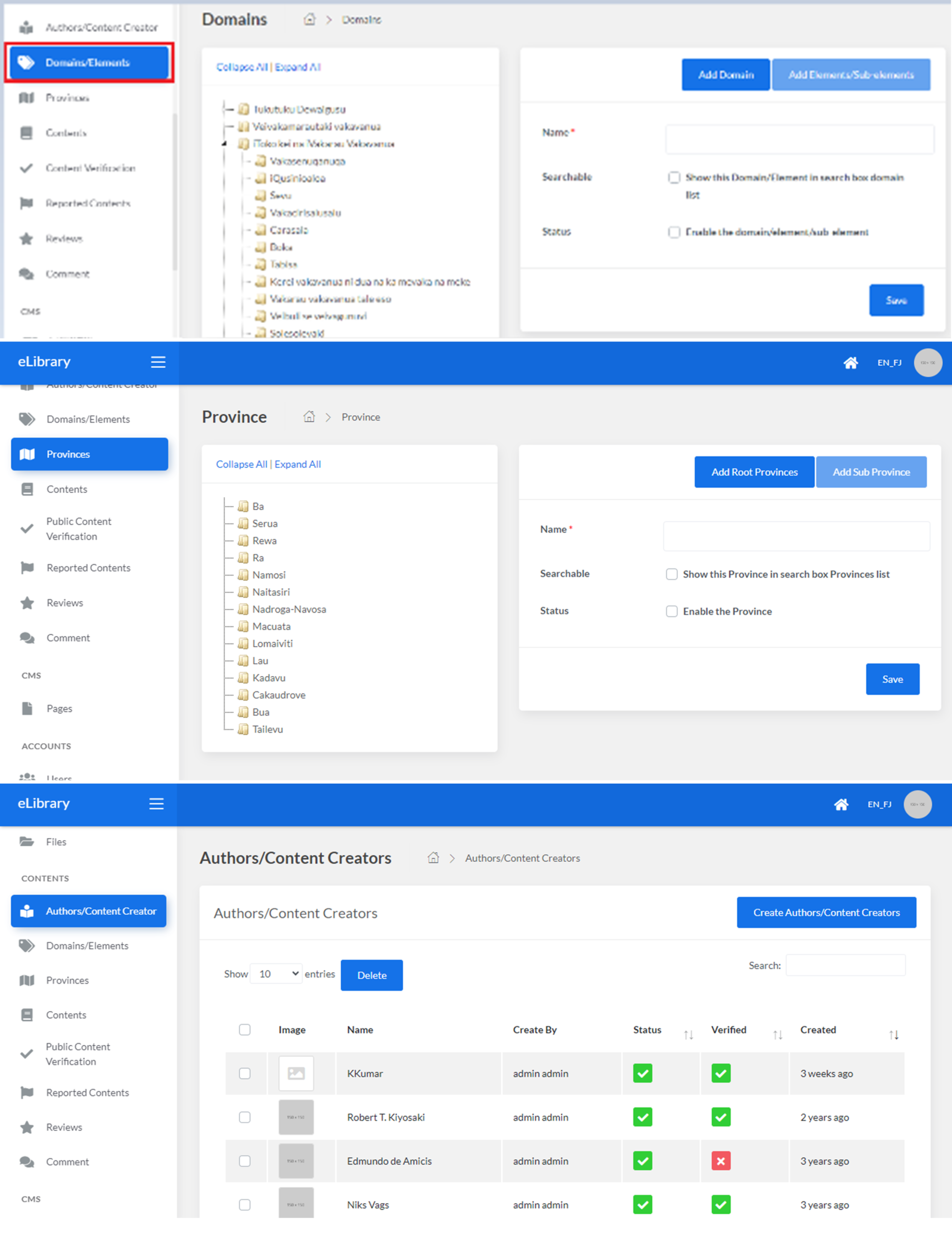952x1243 pixels.
Task: Click Save button on Province form
Action: pyautogui.click(x=892, y=679)
